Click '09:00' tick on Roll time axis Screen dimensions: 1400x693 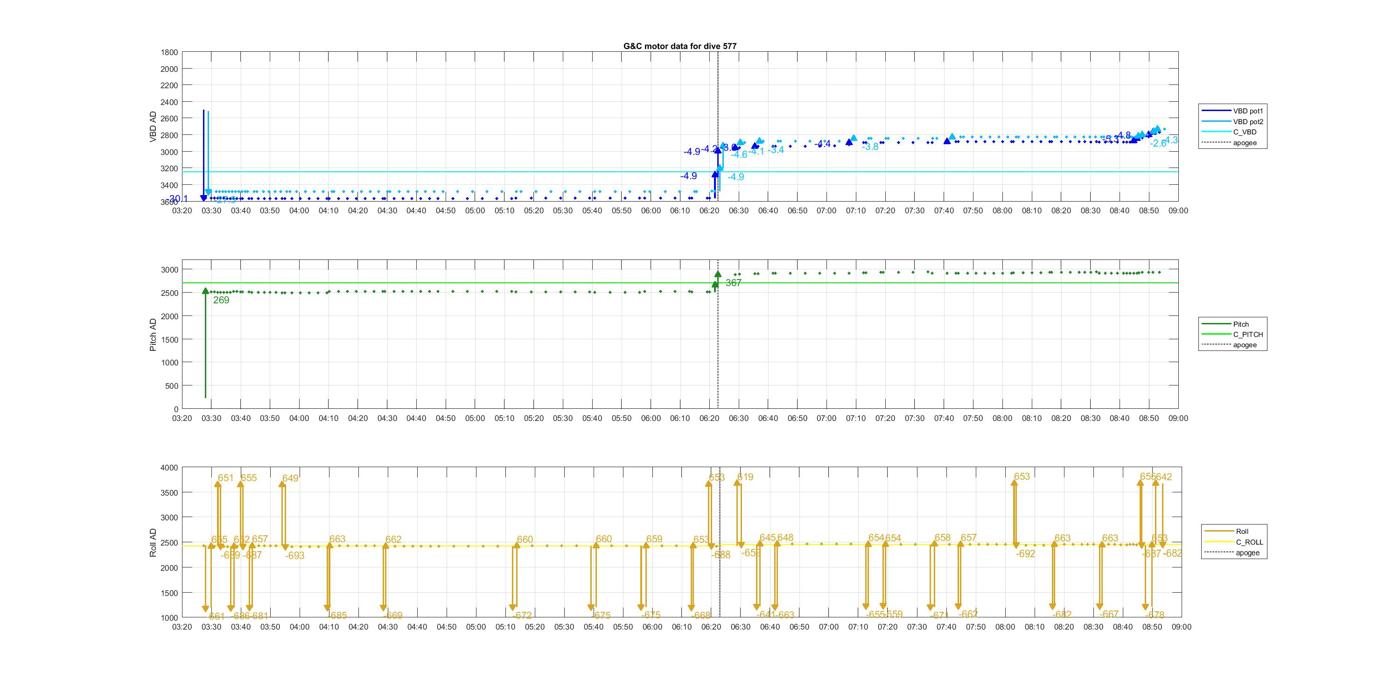[1180, 627]
